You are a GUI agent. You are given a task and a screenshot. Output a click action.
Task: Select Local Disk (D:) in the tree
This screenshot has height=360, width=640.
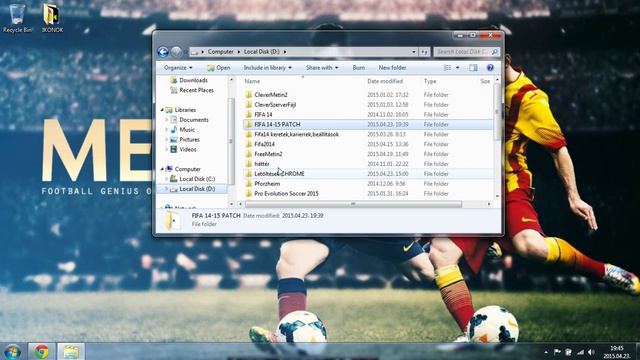pyautogui.click(x=197, y=189)
